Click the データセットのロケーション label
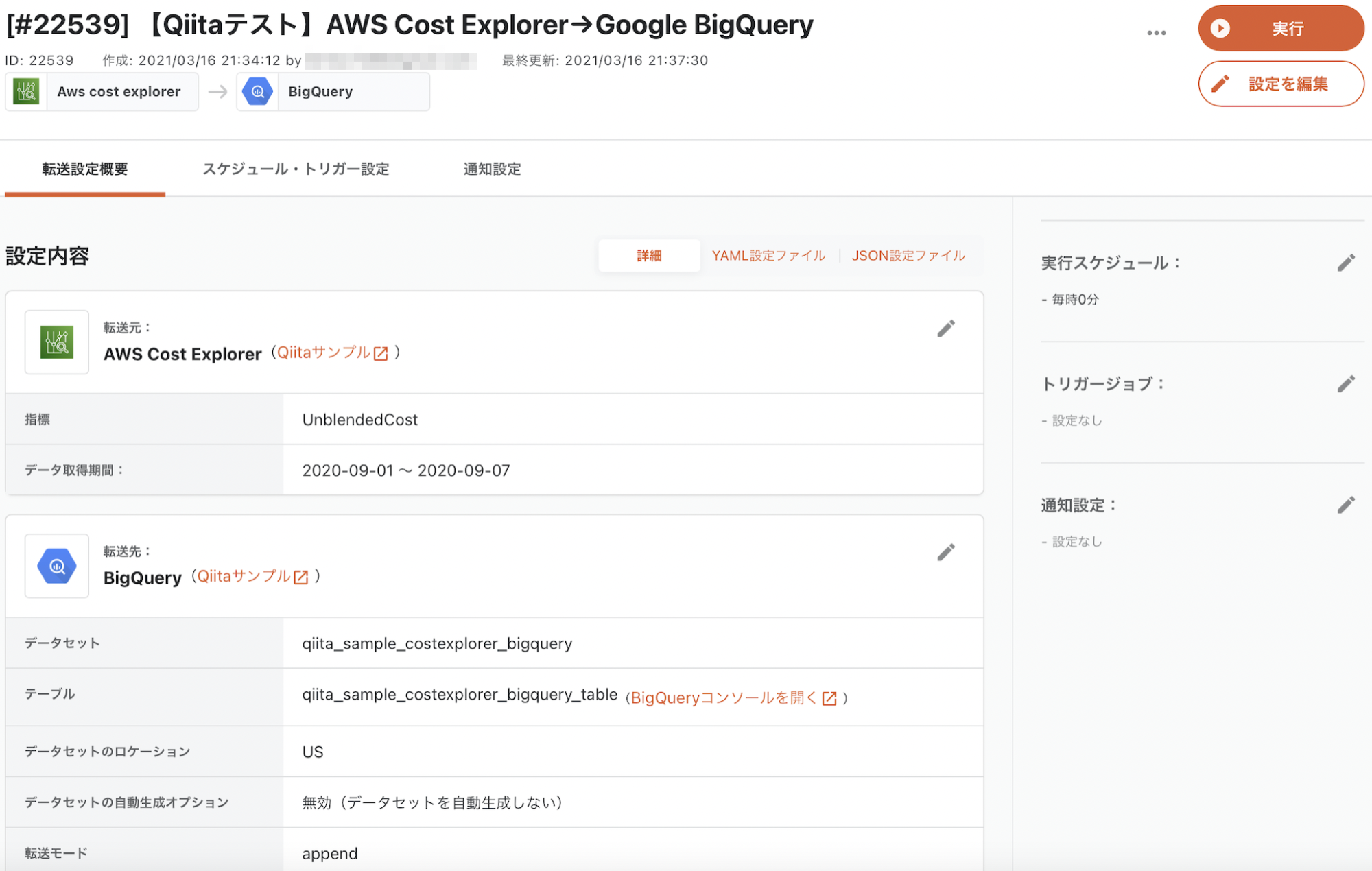 (108, 752)
